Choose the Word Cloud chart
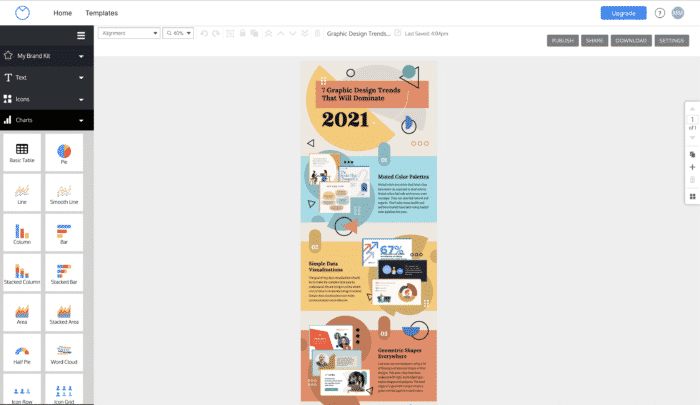 tap(64, 355)
